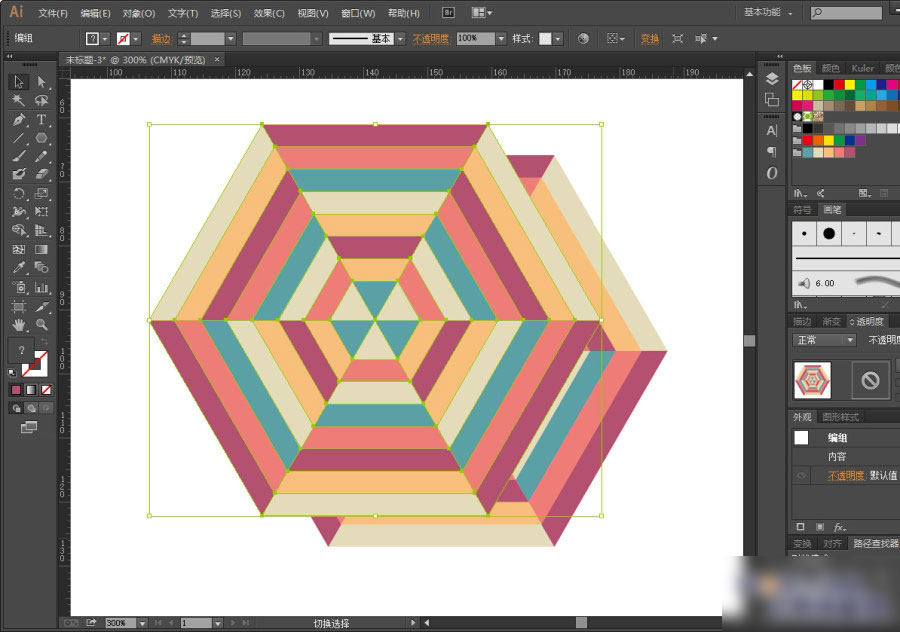900x632 pixels.
Task: Select the Width tool
Action: tap(18, 212)
